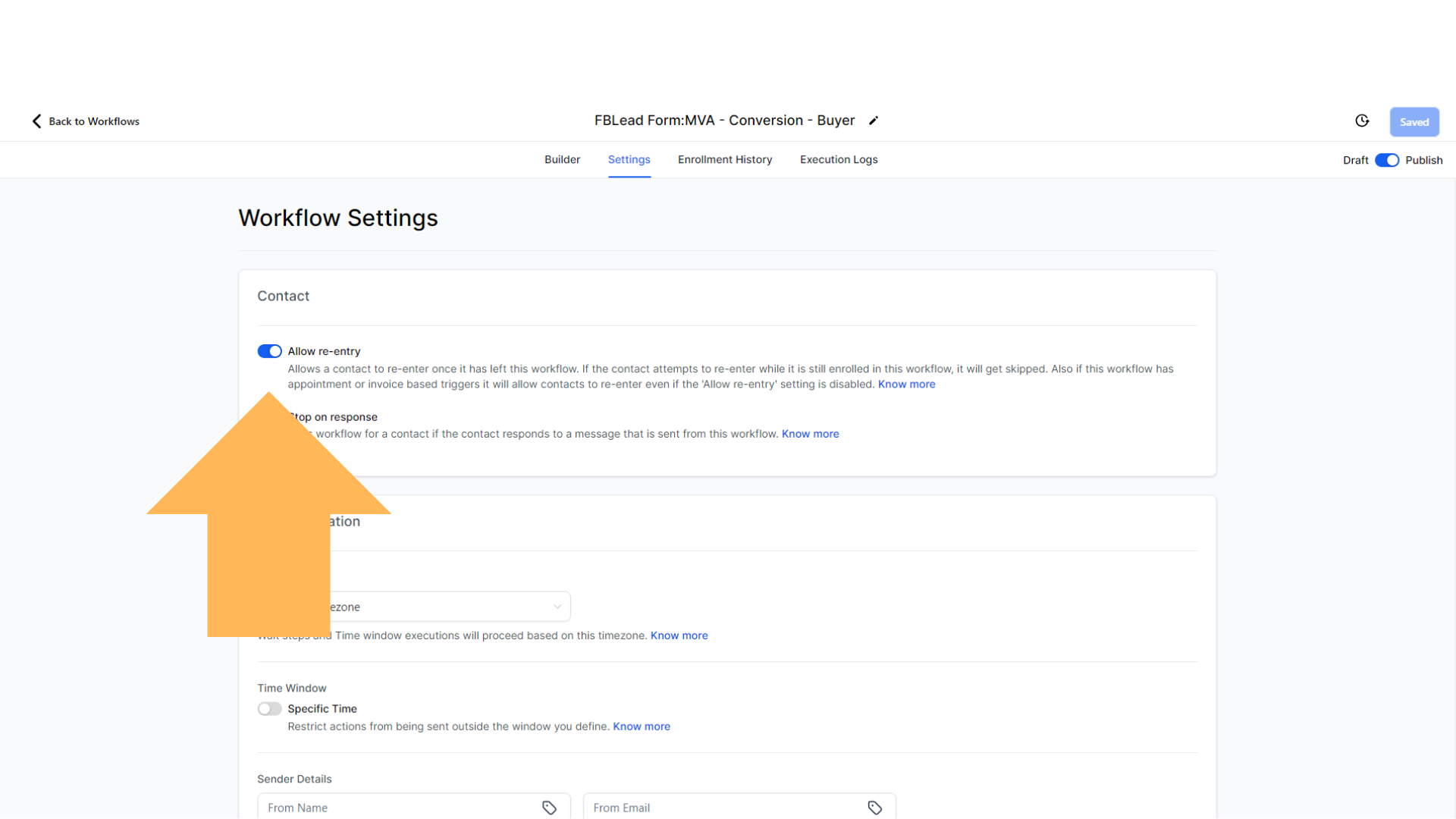
Task: Click the Workflow Settings heading
Action: coord(338,218)
